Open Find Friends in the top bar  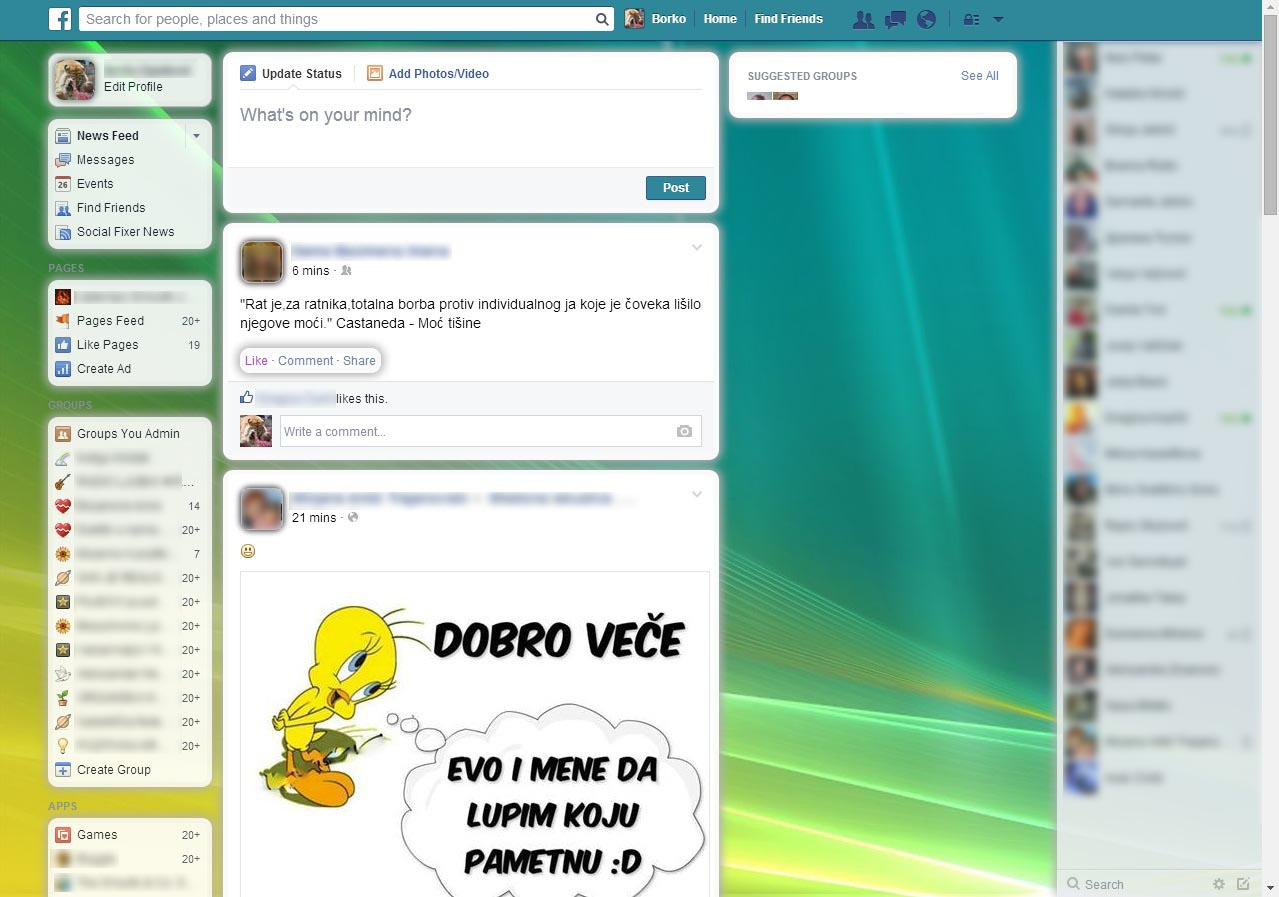pos(788,19)
